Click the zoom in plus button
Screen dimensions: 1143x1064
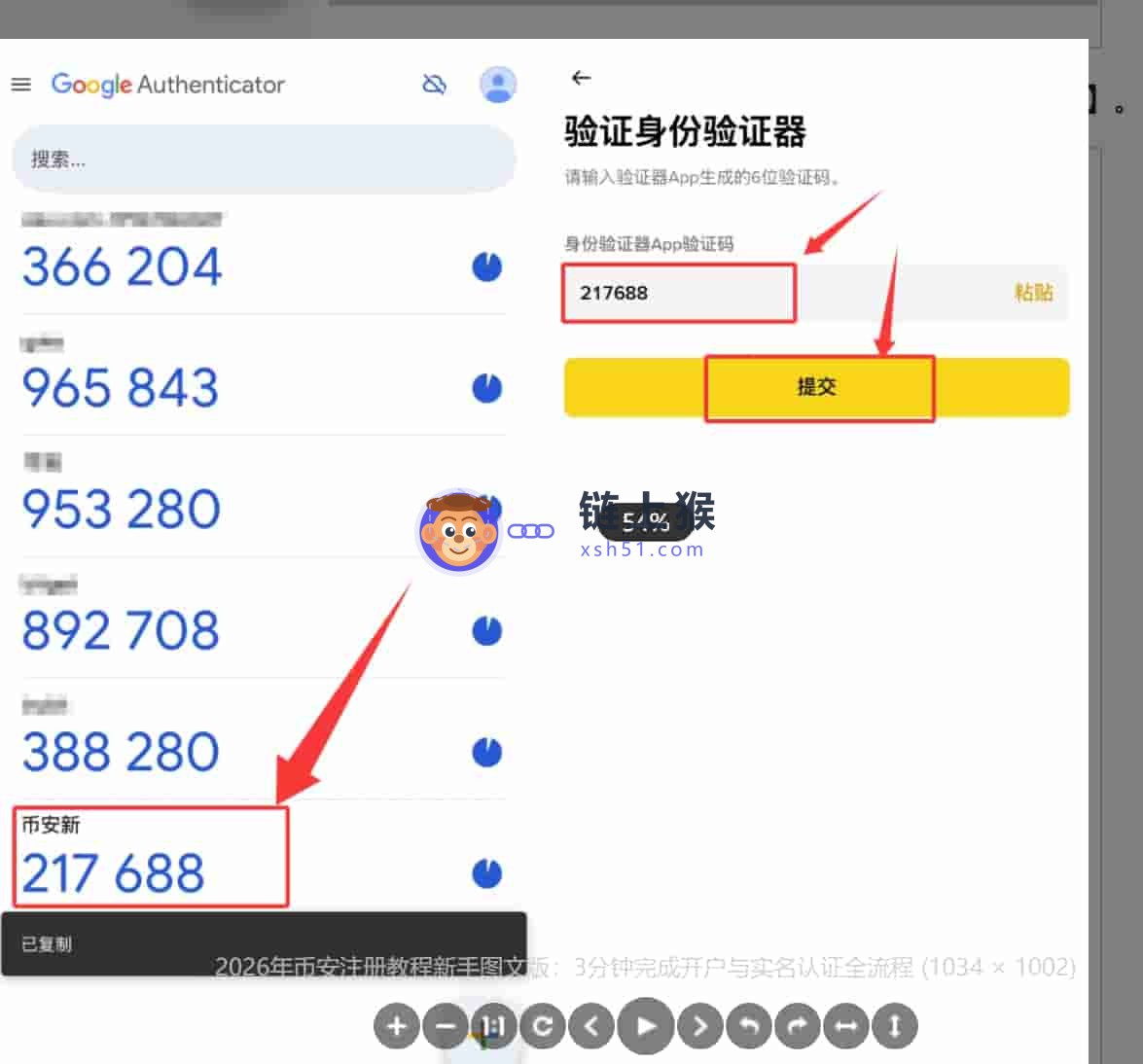click(x=397, y=1026)
